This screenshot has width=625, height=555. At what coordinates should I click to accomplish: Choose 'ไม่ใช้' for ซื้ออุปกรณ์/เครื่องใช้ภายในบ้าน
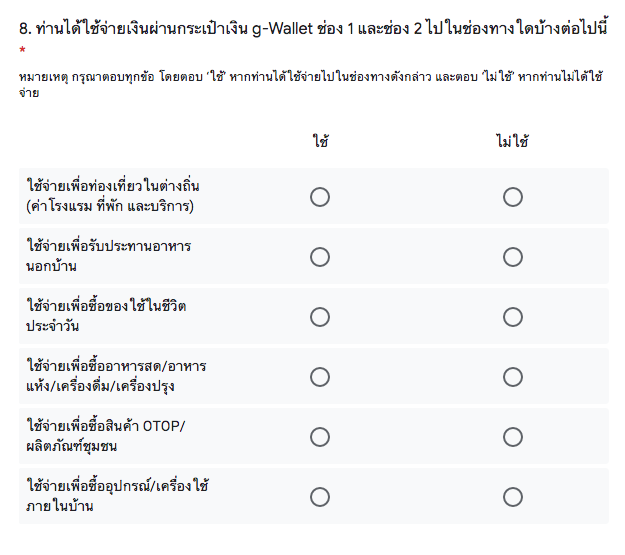[x=513, y=497]
